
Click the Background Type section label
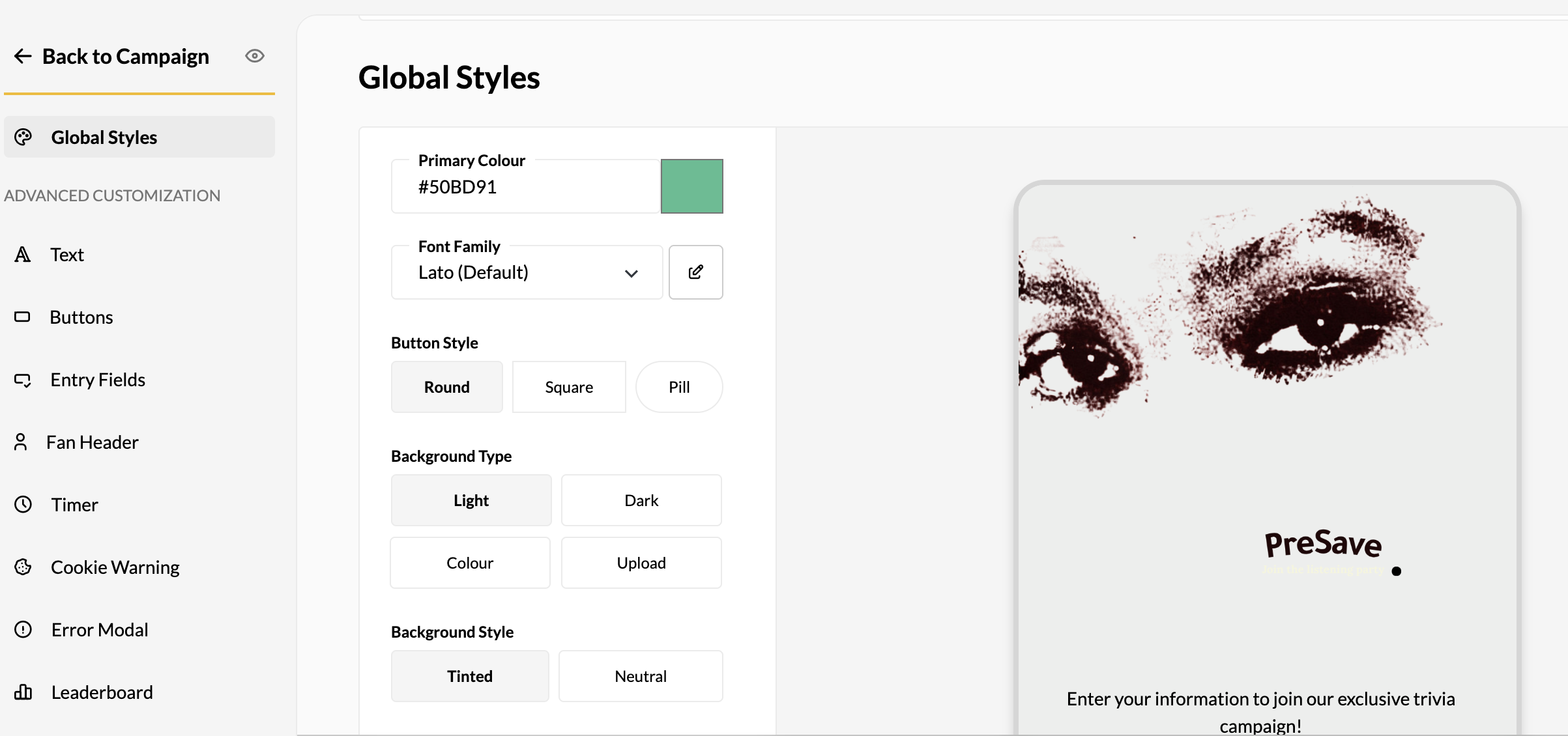coord(451,456)
